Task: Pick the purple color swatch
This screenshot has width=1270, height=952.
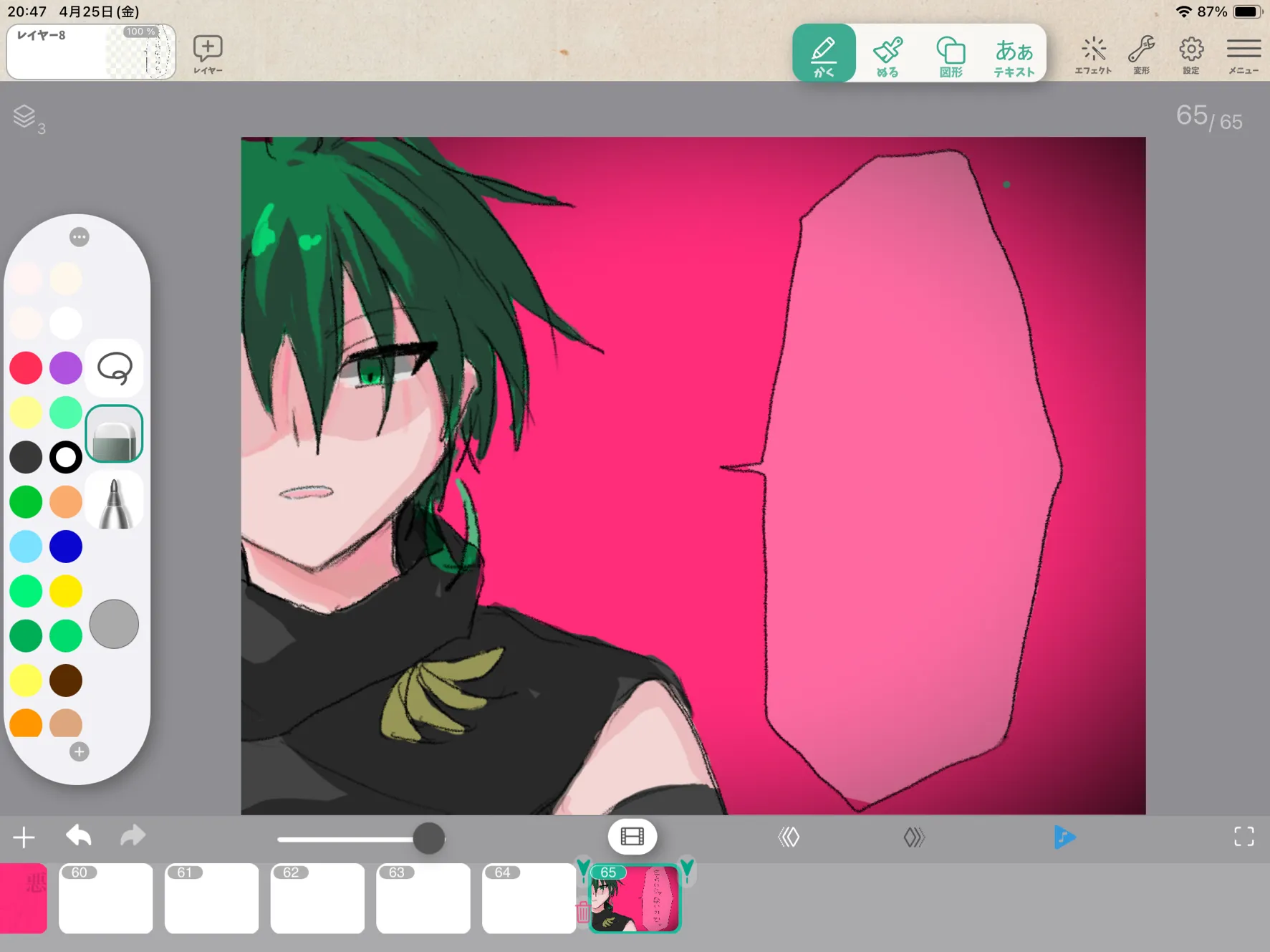Action: point(66,367)
